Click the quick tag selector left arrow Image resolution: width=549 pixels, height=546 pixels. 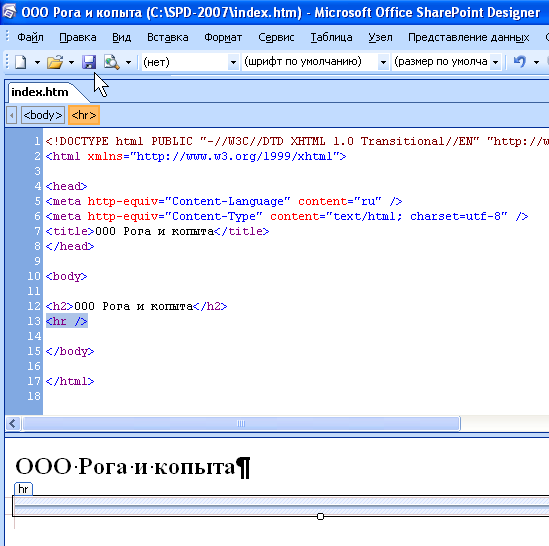[x=12, y=115]
